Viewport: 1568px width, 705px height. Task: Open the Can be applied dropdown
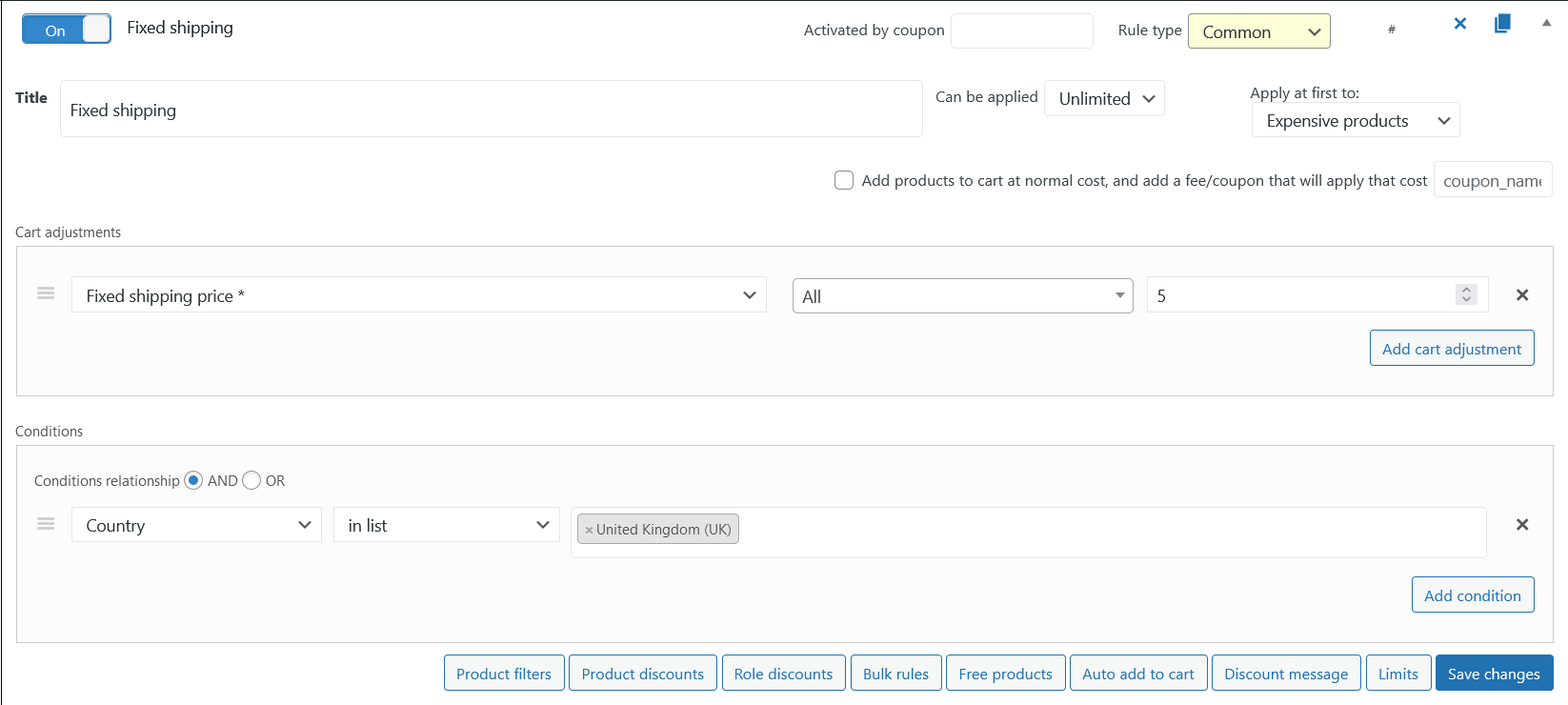(x=1104, y=98)
